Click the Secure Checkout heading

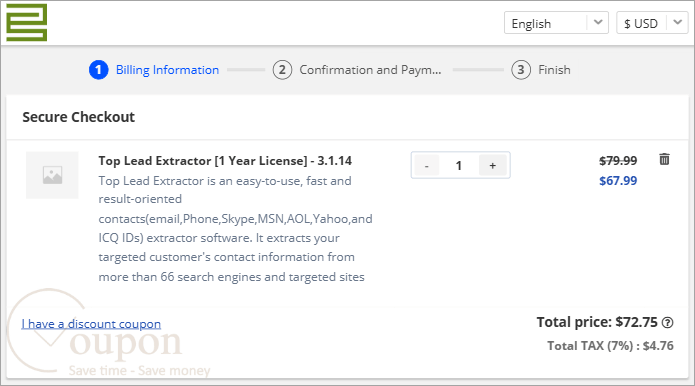pyautogui.click(x=78, y=117)
